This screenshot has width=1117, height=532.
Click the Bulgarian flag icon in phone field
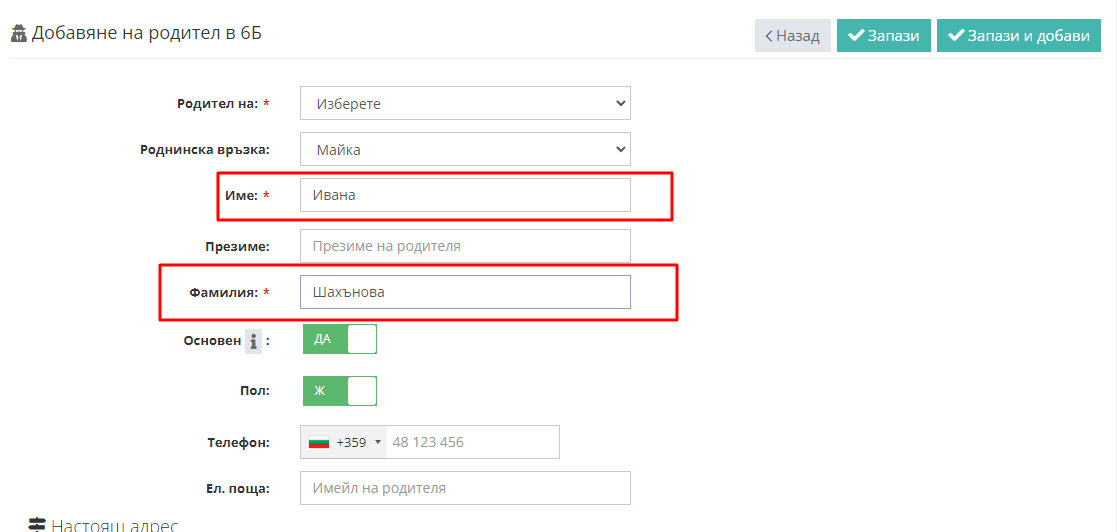(x=318, y=442)
